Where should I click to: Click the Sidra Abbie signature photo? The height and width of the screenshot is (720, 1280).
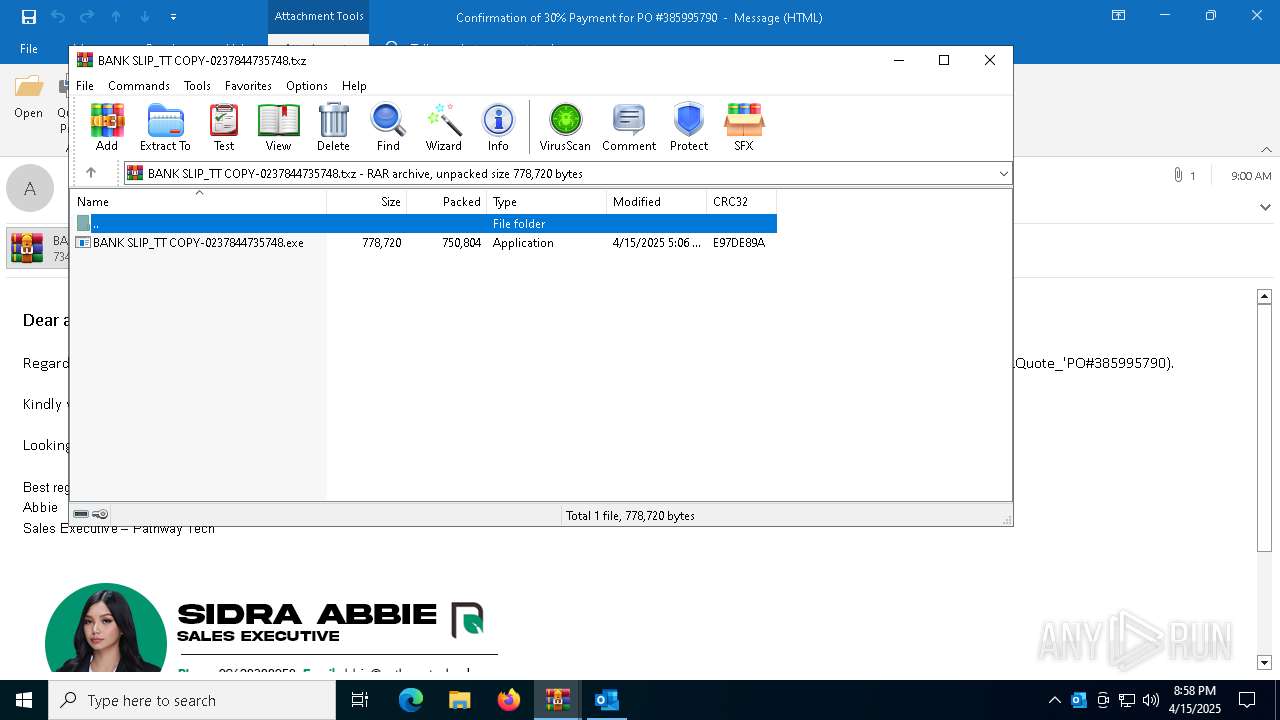(106, 628)
